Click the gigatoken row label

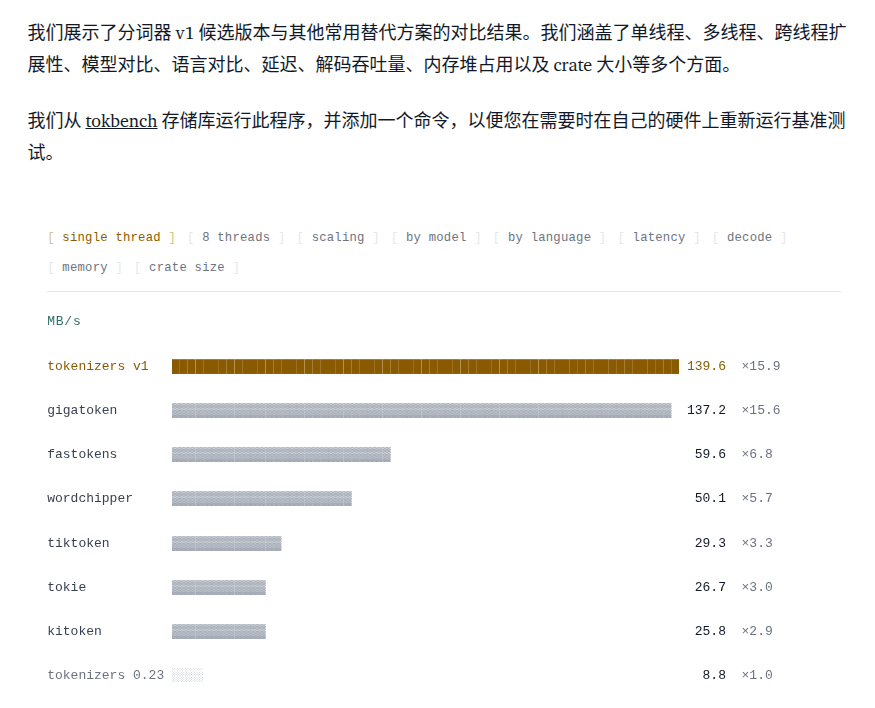(x=82, y=410)
